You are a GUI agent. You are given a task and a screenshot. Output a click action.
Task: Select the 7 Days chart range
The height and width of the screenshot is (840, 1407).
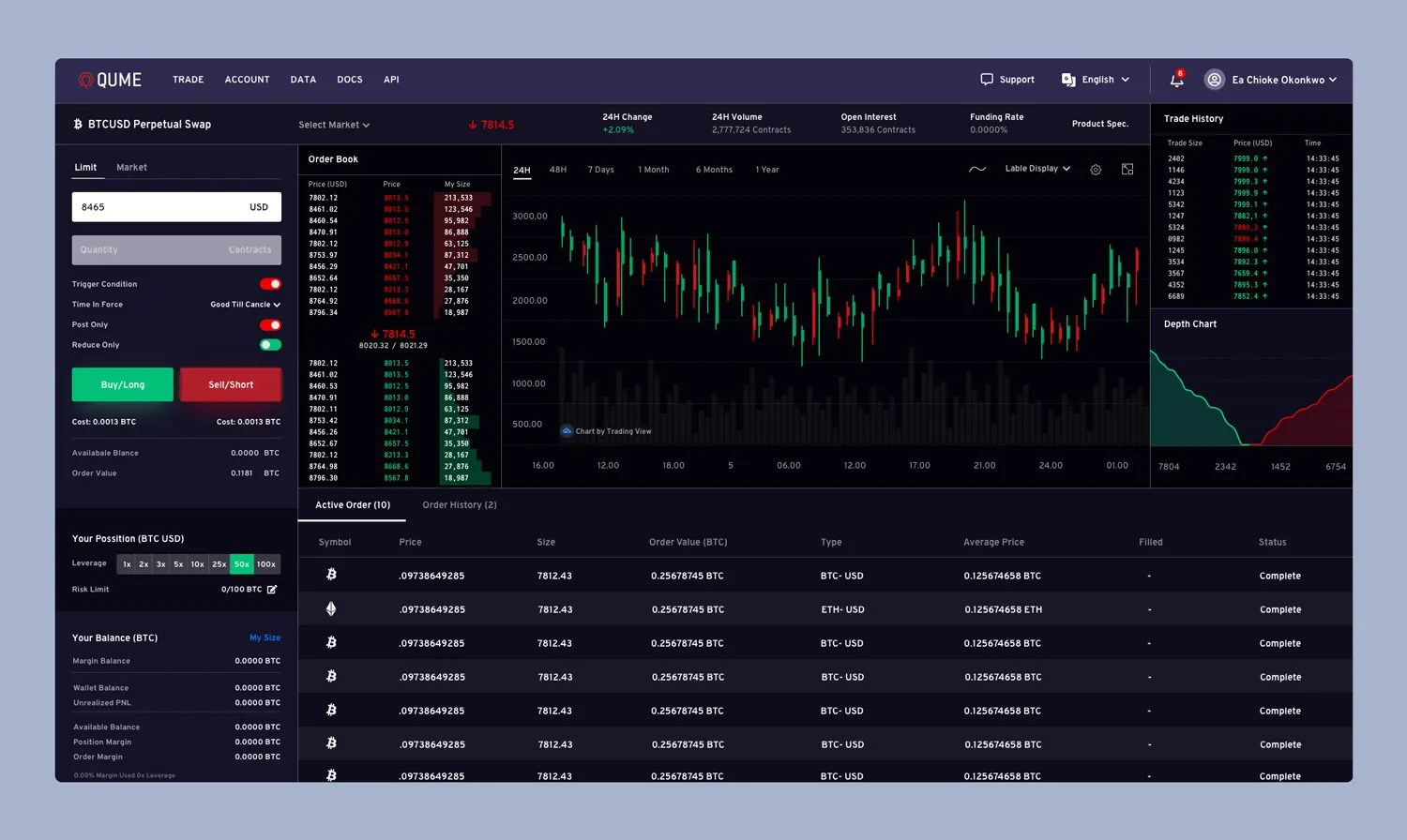[x=601, y=170]
